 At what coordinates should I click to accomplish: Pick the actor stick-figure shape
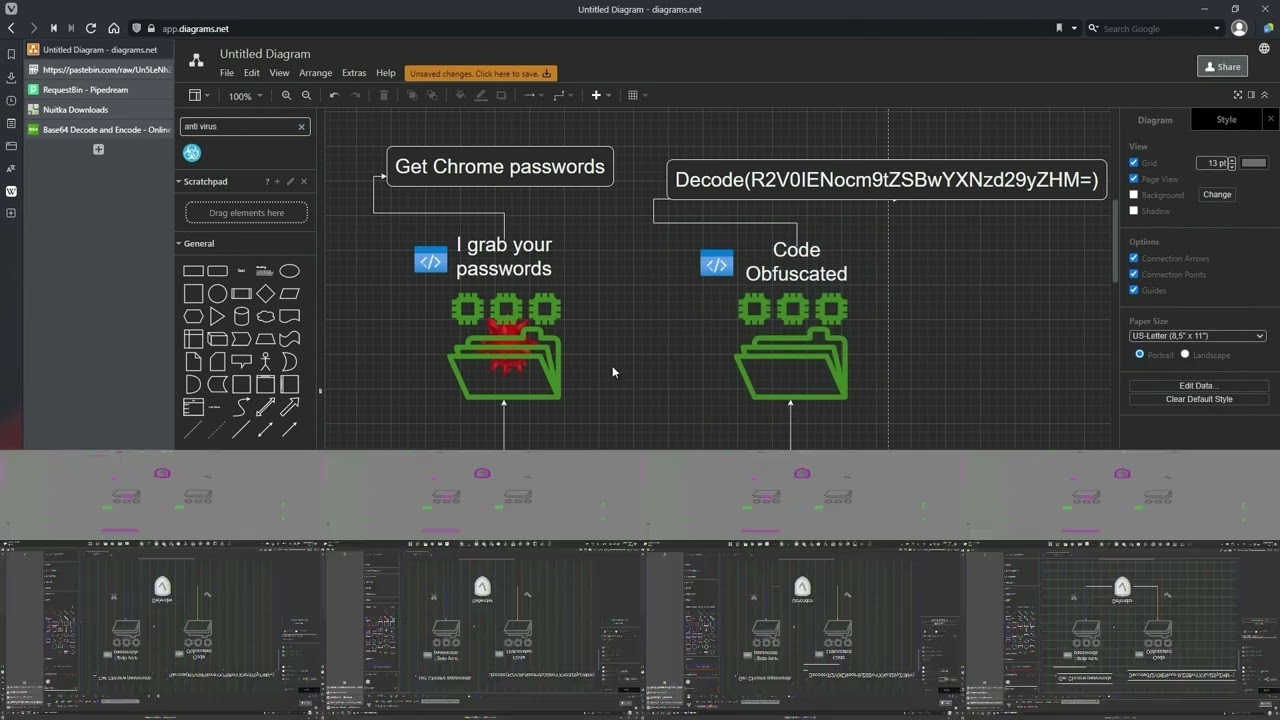tap(265, 361)
